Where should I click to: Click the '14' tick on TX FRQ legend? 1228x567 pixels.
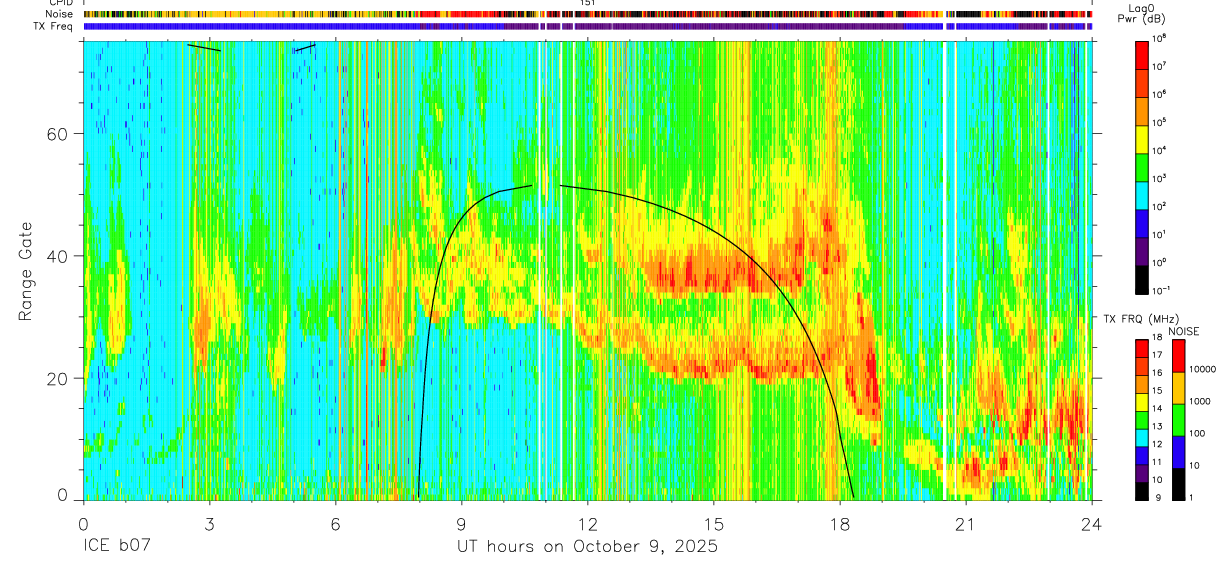pyautogui.click(x=1157, y=411)
